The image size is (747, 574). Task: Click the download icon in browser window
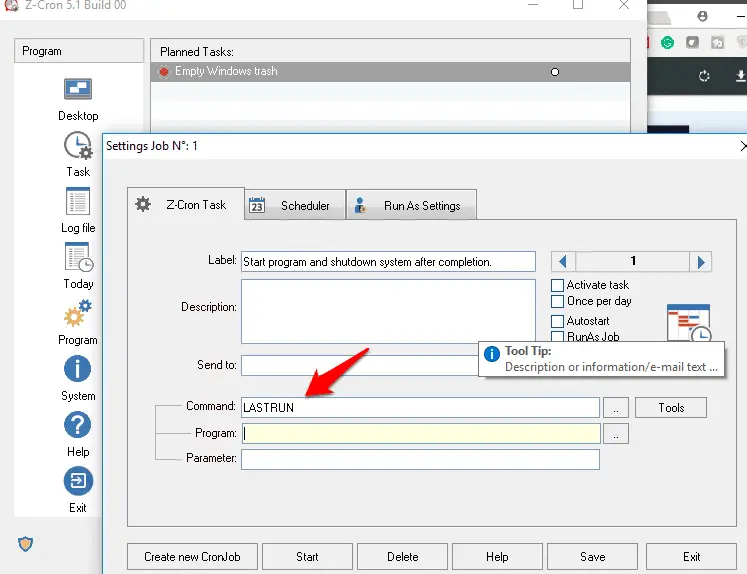tap(740, 76)
